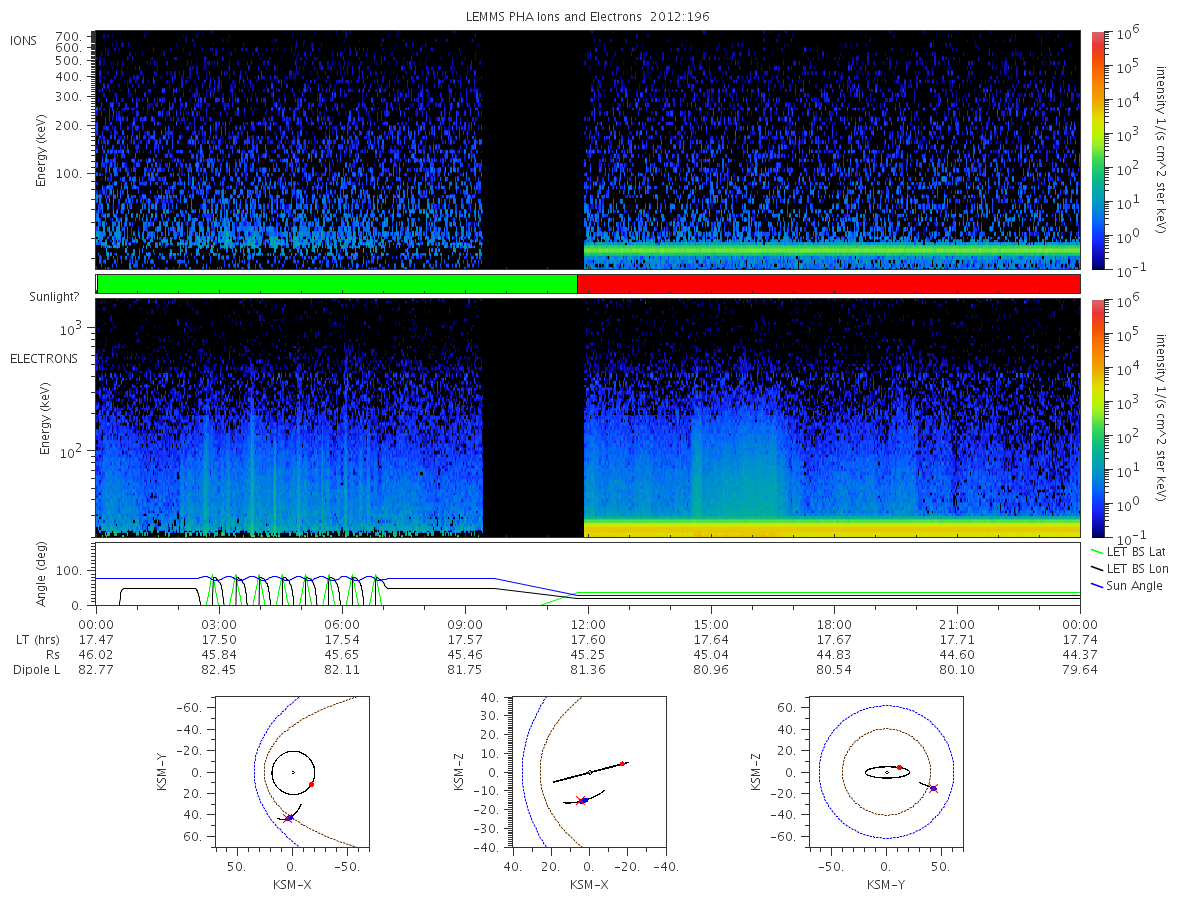The height and width of the screenshot is (900, 1200).
Task: Click the 12:00 time axis tick label
Action: (588, 623)
